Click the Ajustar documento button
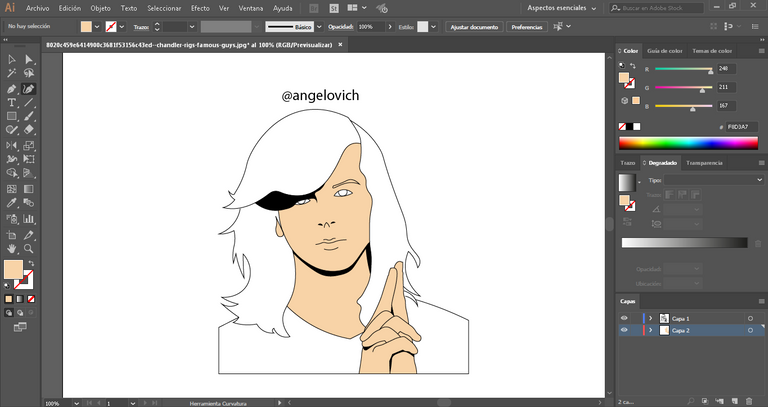Screen dimensions: 768x407 point(474,27)
